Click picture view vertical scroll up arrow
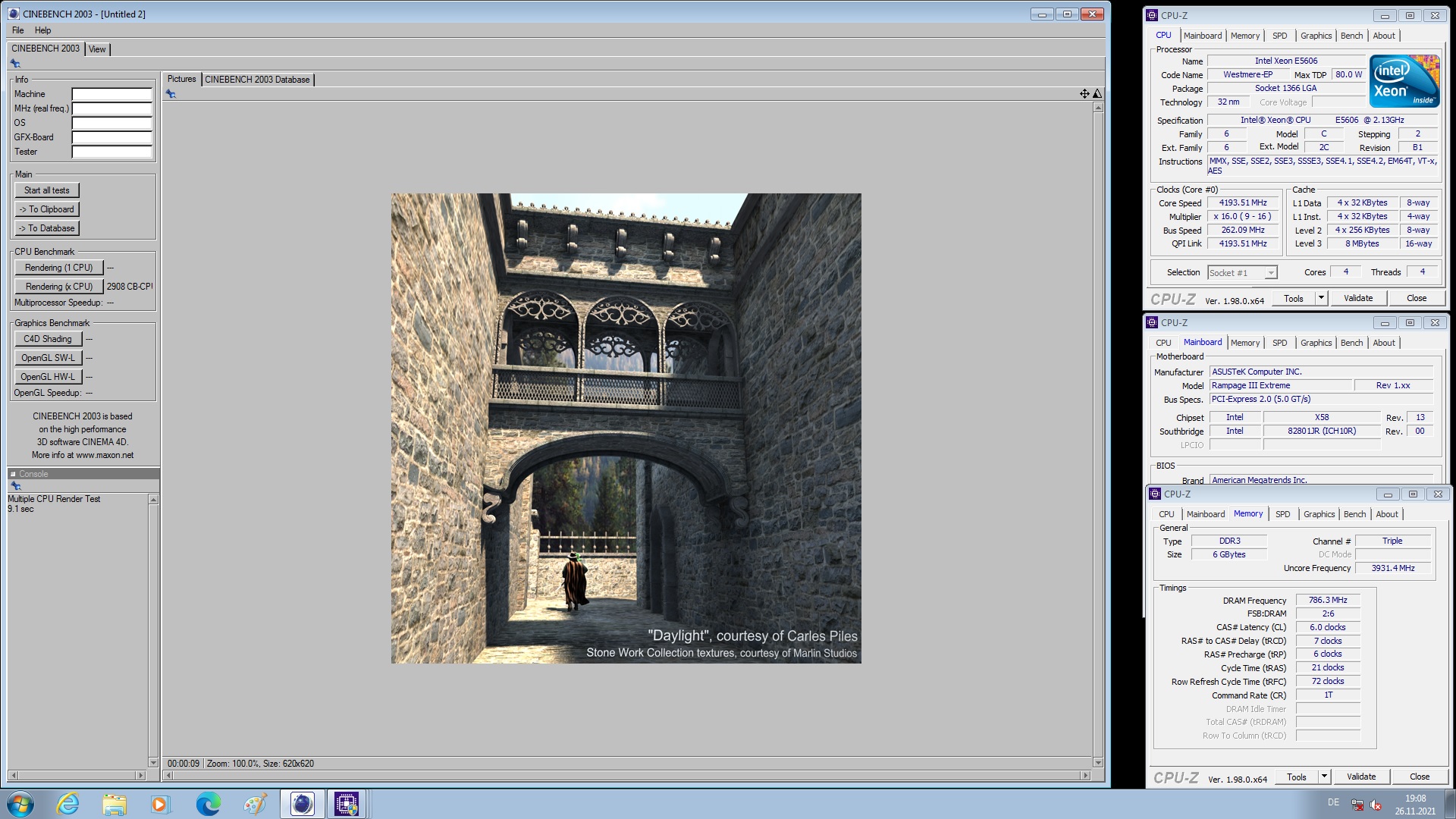Screen dimensions: 1456x819 pyautogui.click(x=1098, y=108)
